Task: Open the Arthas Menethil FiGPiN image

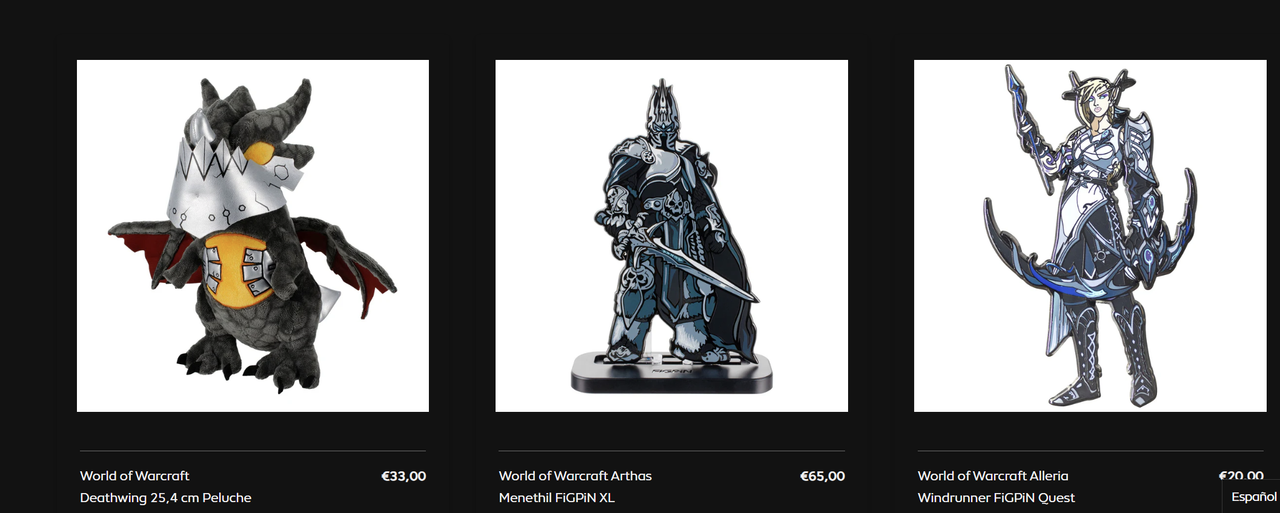Action: pyautogui.click(x=672, y=236)
